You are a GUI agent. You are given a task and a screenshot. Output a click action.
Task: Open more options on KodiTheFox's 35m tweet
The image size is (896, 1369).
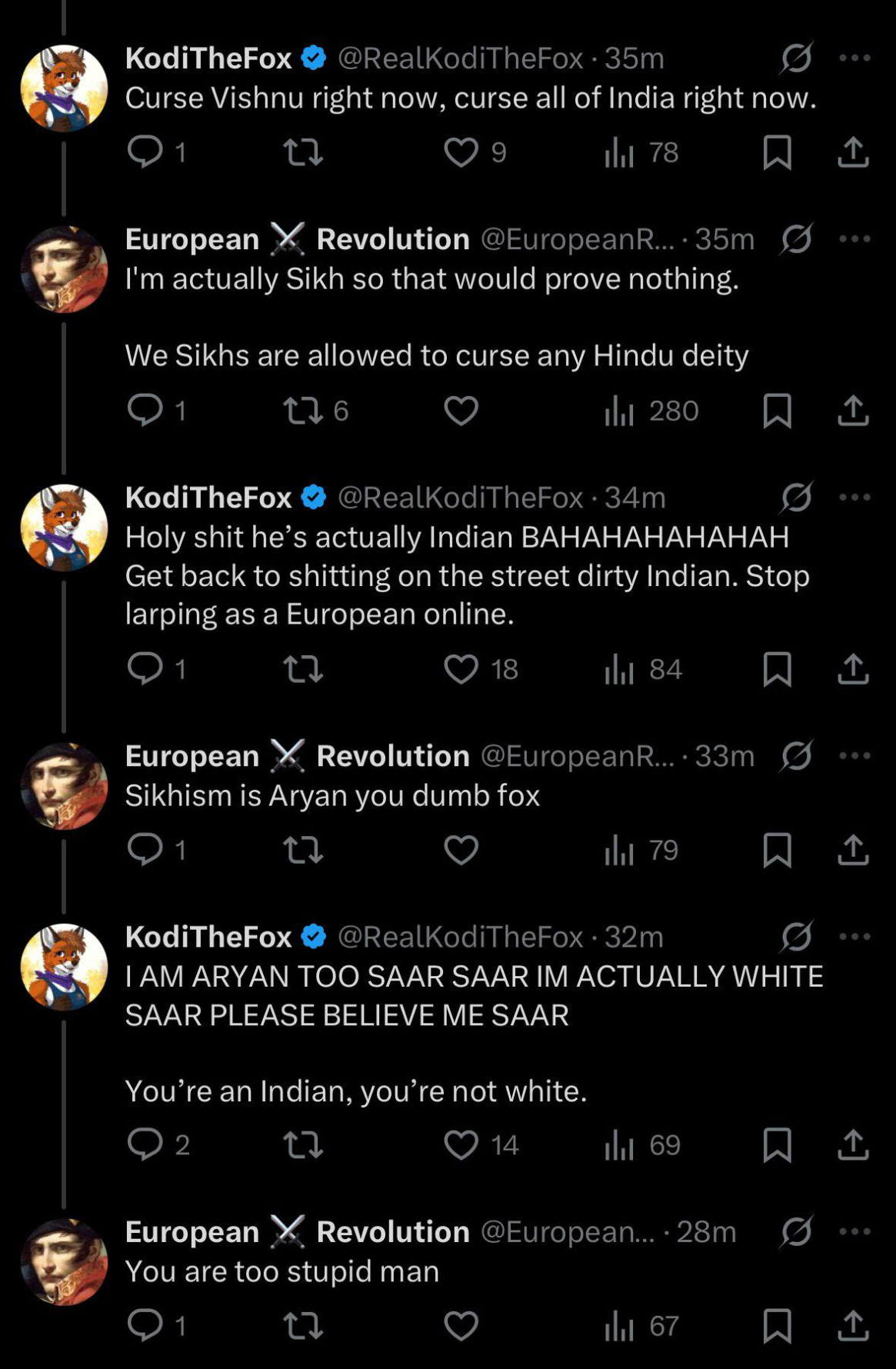coord(854,58)
